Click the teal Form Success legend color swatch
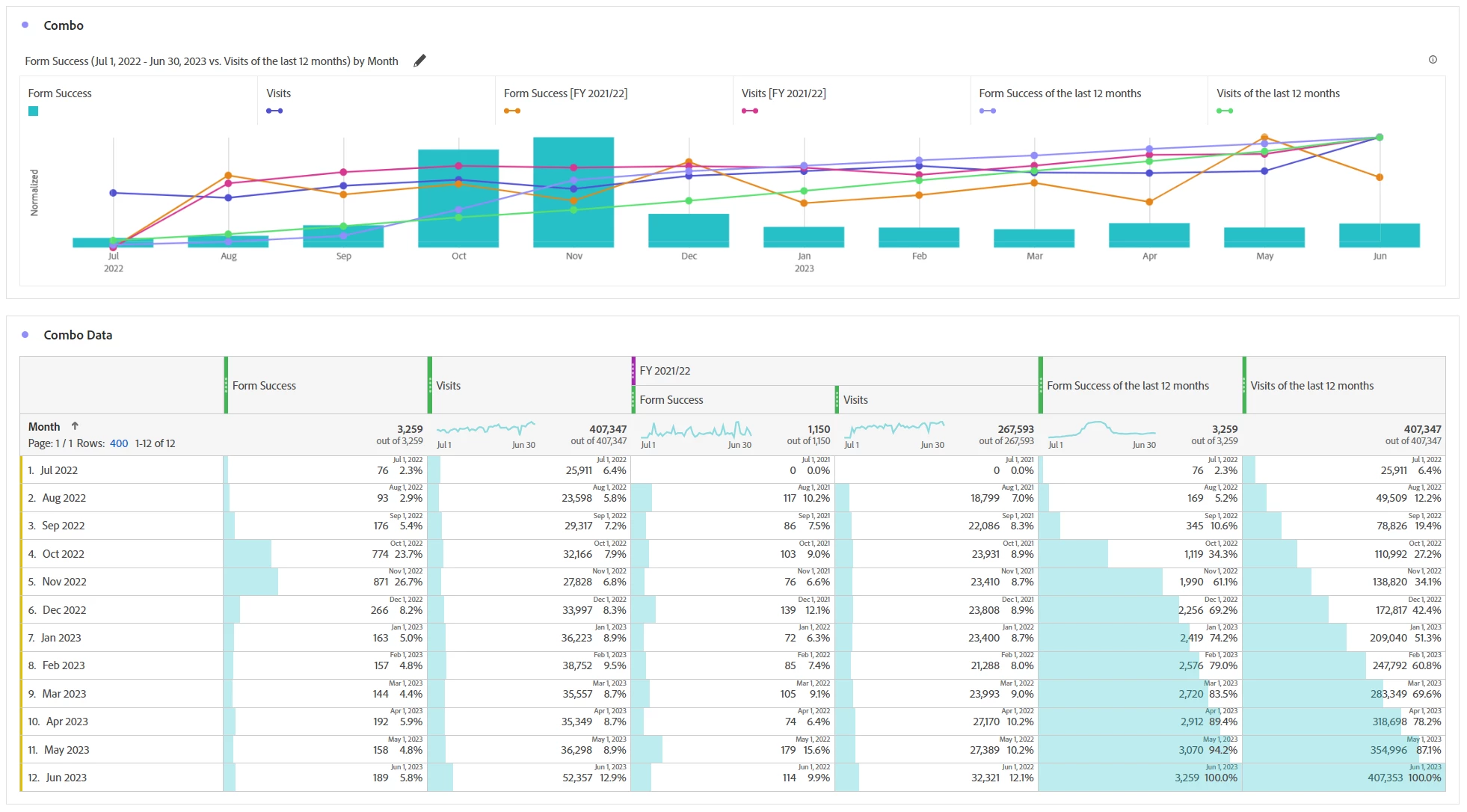This screenshot has height=812, width=1467. (33, 111)
